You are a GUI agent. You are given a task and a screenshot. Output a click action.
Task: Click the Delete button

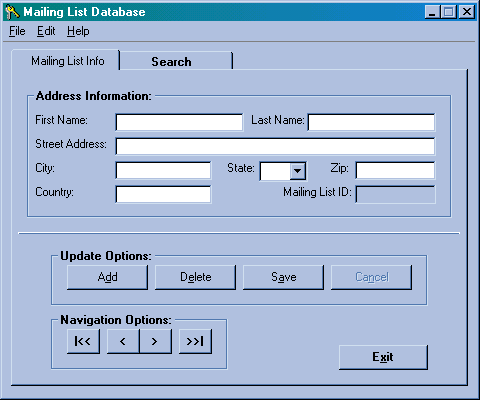195,277
